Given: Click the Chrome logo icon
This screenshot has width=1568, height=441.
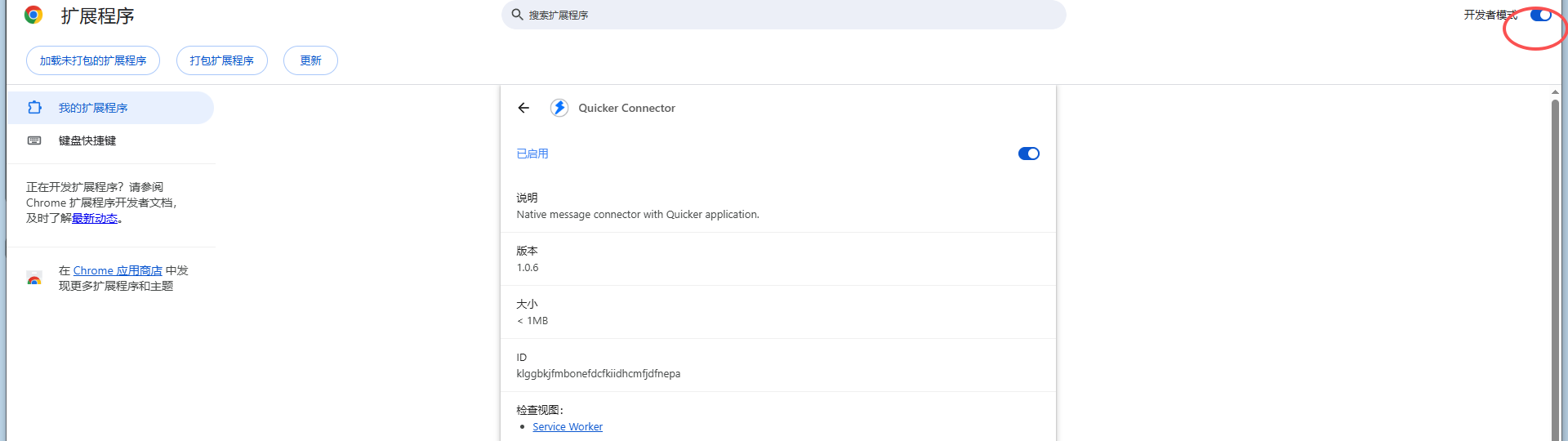Looking at the screenshot, I should pyautogui.click(x=33, y=15).
